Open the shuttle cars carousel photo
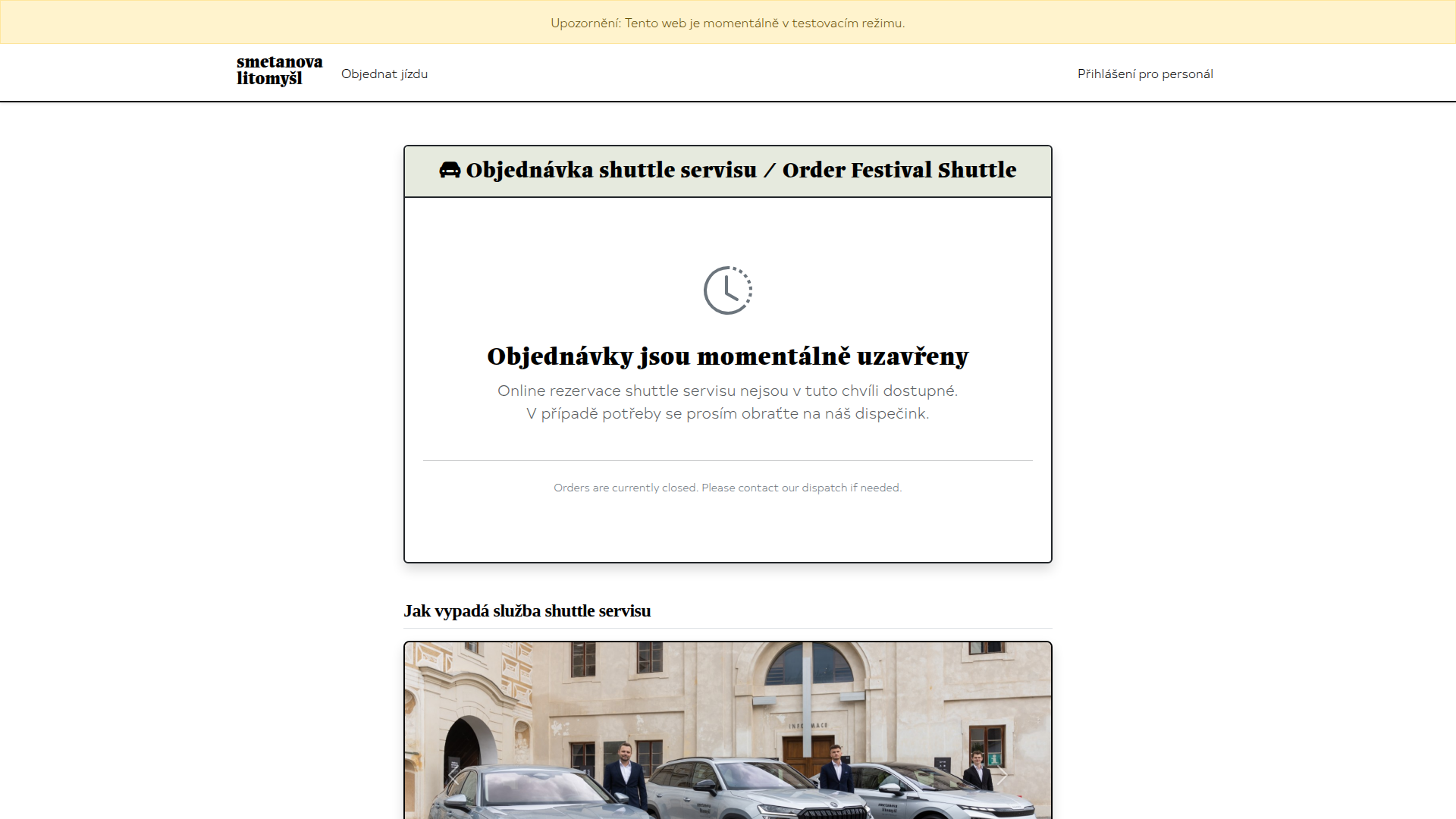Screen dimensions: 1456x819 (x=728, y=731)
